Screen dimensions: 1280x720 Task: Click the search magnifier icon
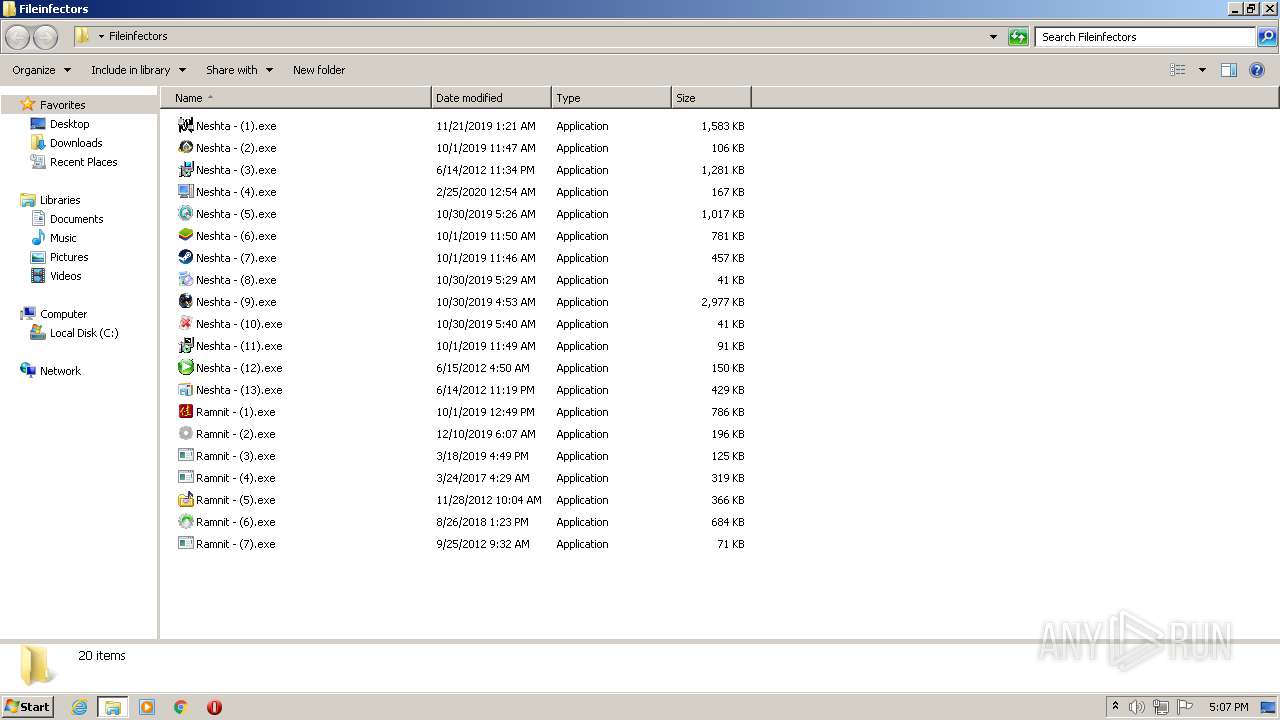pos(1267,37)
